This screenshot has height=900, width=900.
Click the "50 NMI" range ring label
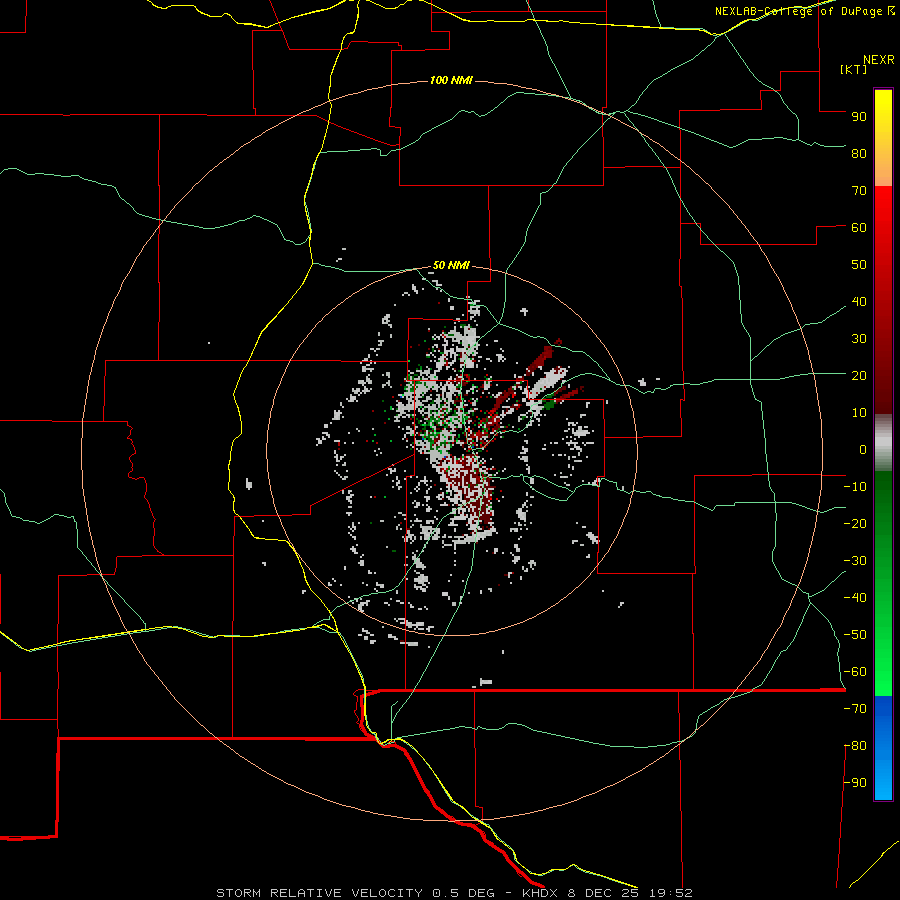[x=451, y=265]
